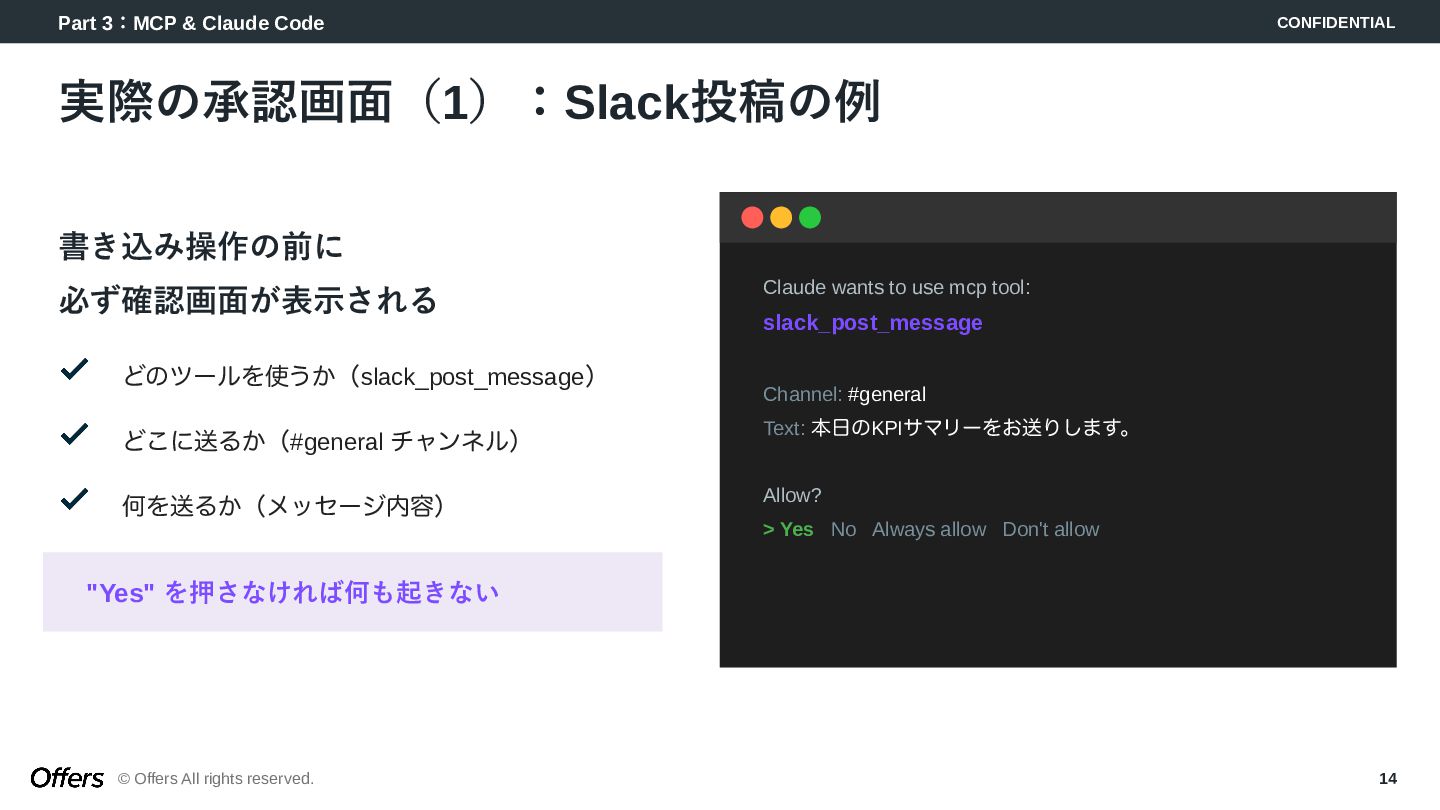Choose Always allow in the prompt
Screen dimensions: 1440x810
929,529
